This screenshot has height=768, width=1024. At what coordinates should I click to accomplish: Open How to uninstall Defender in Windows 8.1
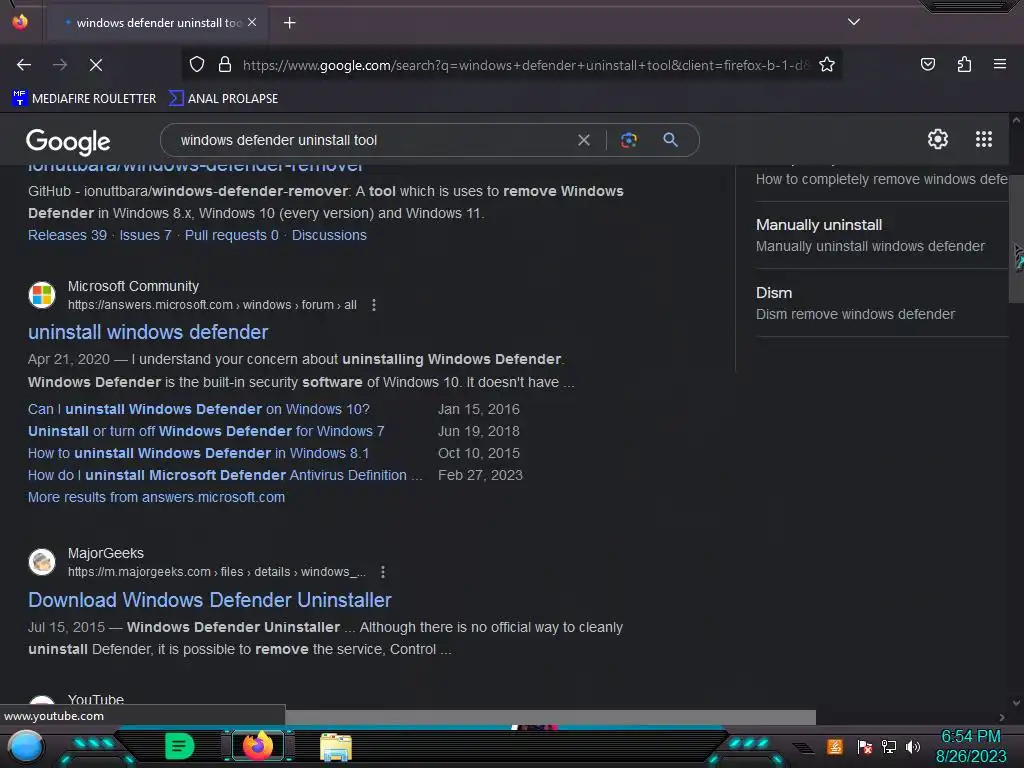coord(198,453)
